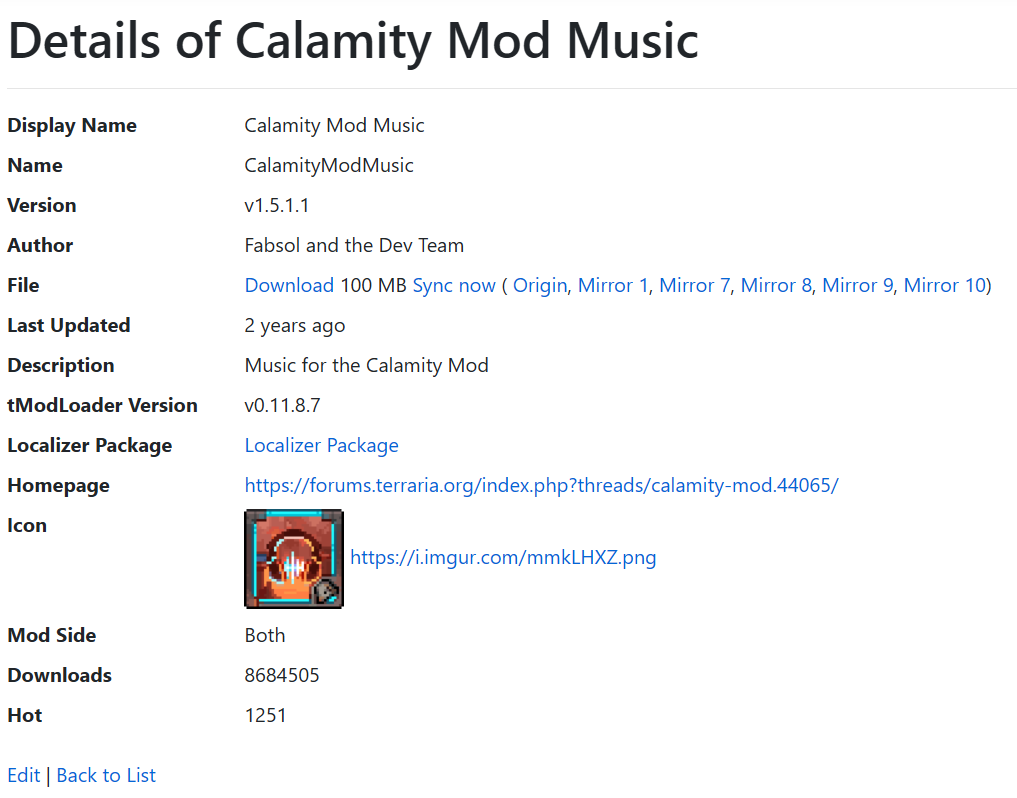
Task: Visit the forums.terraria.org homepage link
Action: click(541, 486)
